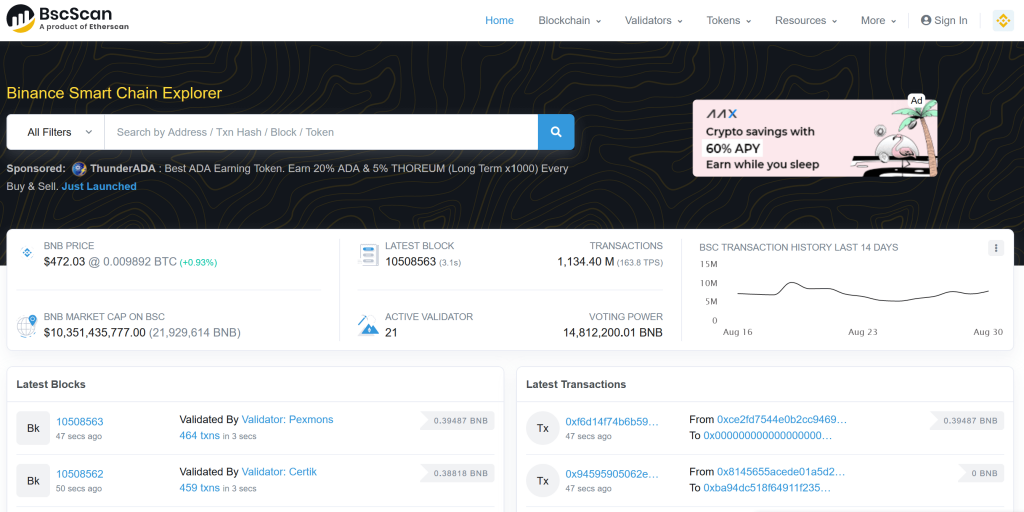Click the BNB price diamond icon

pyautogui.click(x=27, y=253)
